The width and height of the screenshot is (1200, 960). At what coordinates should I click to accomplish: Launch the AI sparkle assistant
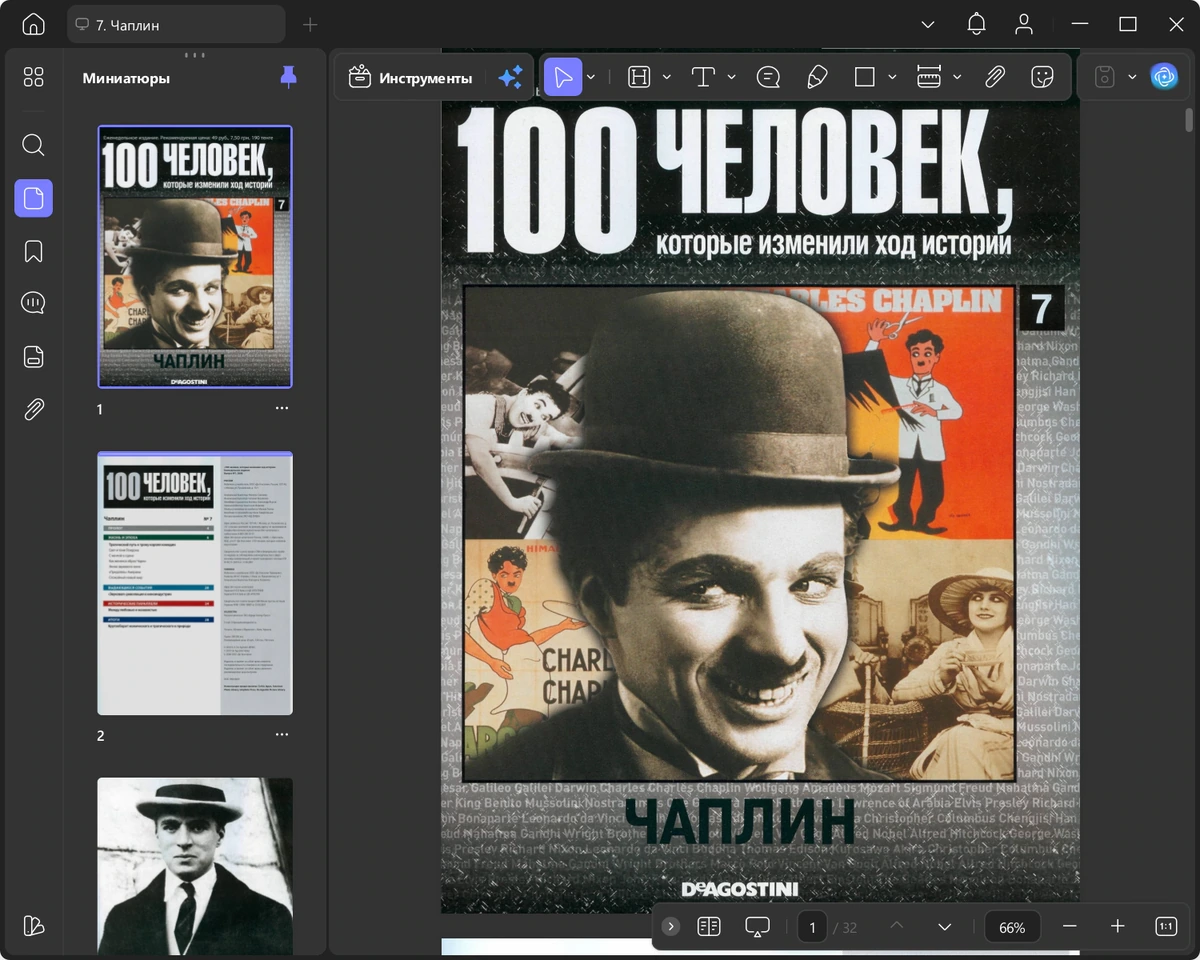510,77
